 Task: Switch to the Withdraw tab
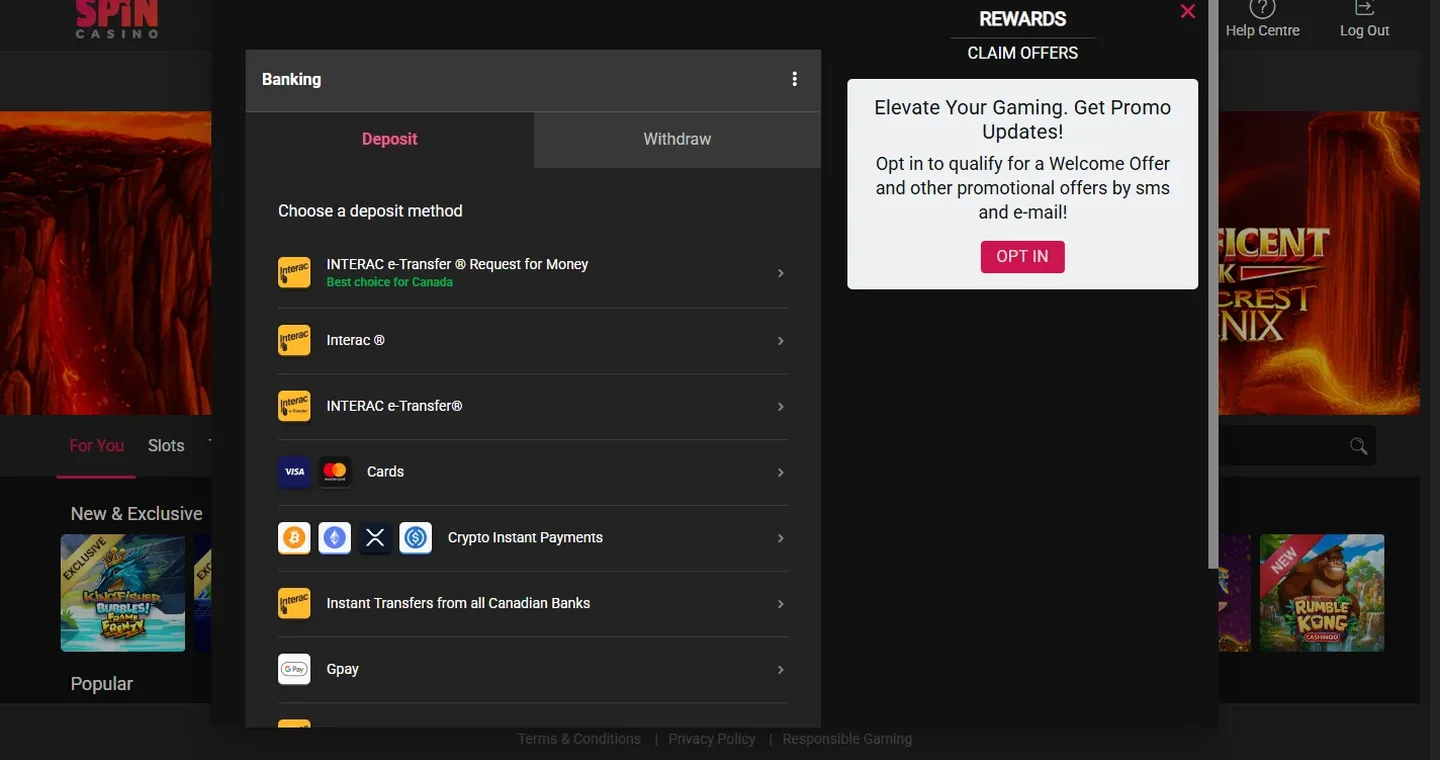click(x=677, y=139)
